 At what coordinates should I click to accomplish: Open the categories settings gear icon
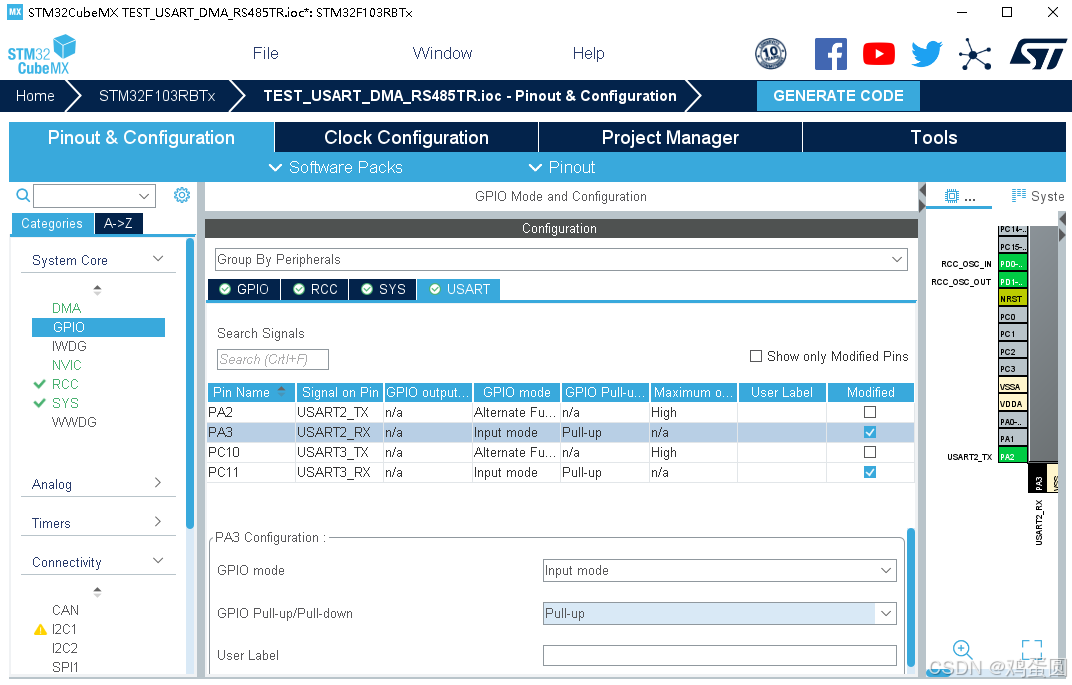(182, 196)
